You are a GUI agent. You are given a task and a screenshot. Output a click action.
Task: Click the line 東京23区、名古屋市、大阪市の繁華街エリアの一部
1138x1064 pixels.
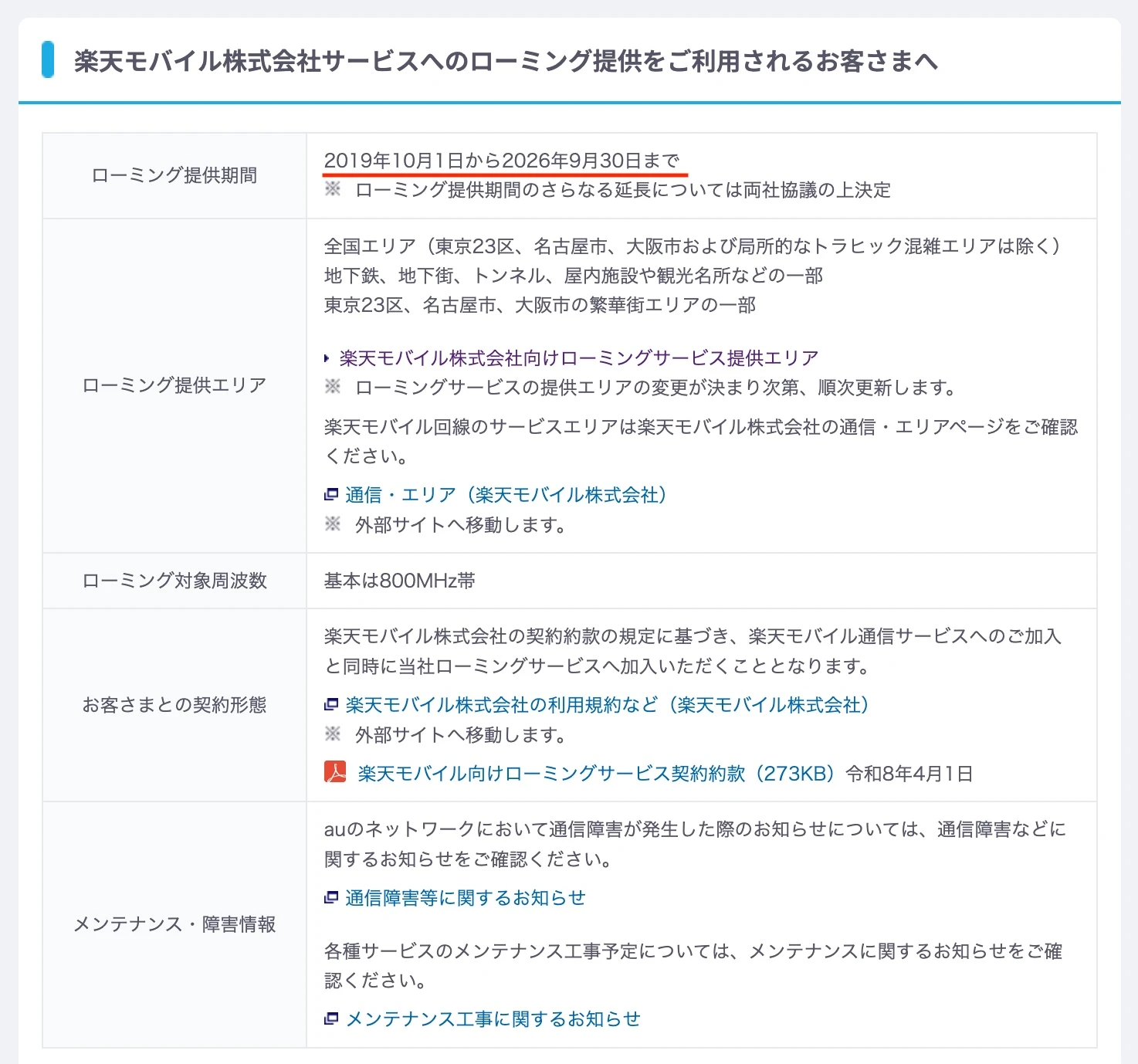540,305
